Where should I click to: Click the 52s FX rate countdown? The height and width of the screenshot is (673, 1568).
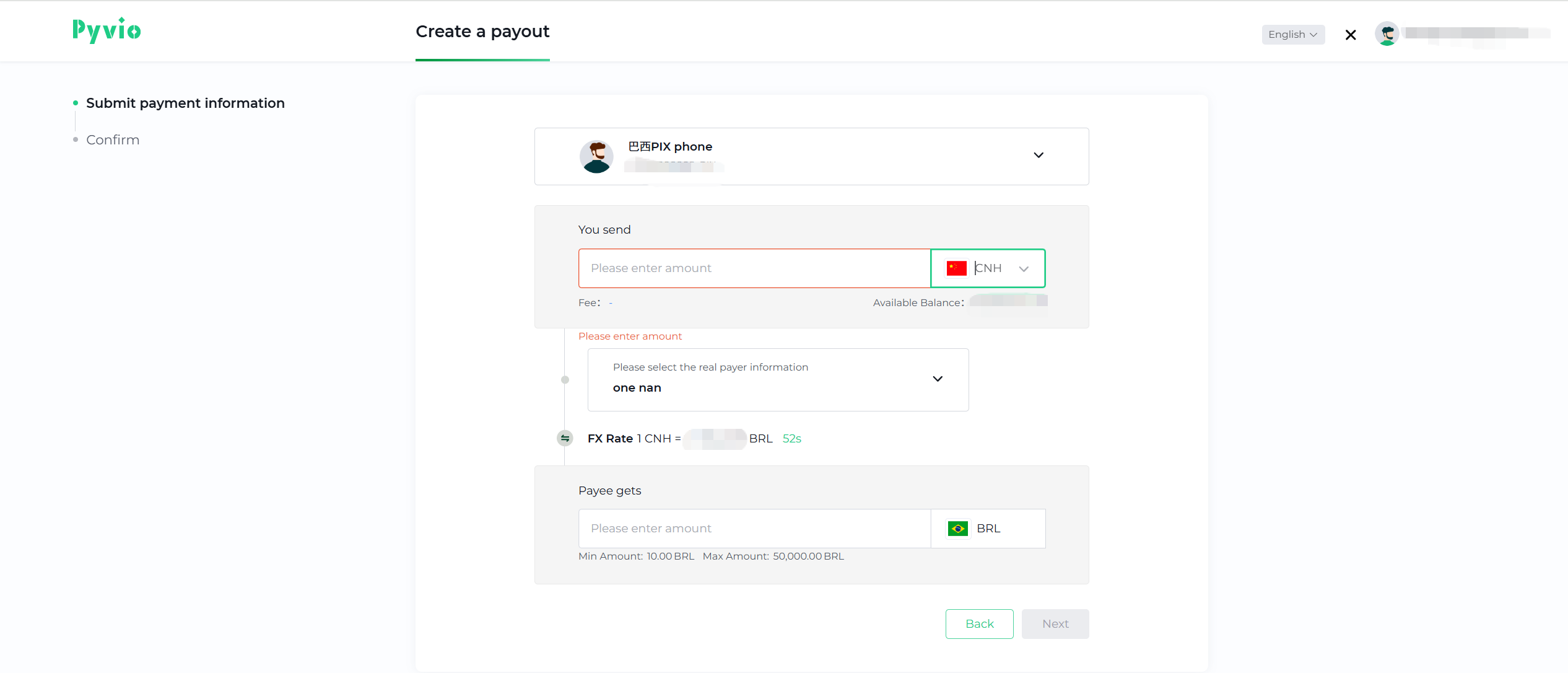point(791,439)
